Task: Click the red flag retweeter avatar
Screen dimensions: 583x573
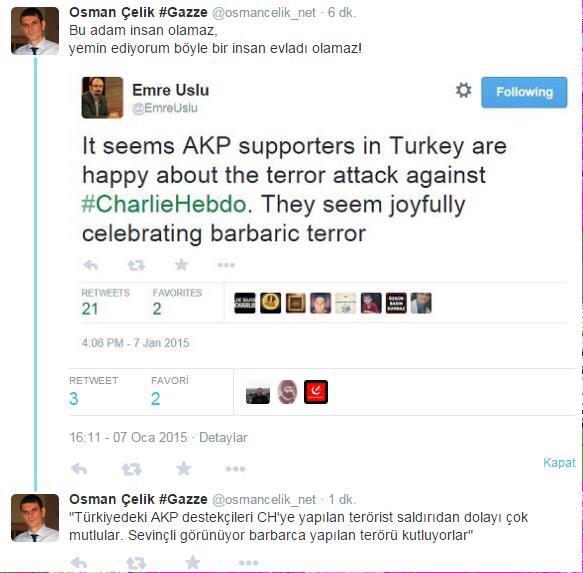Action: point(316,392)
